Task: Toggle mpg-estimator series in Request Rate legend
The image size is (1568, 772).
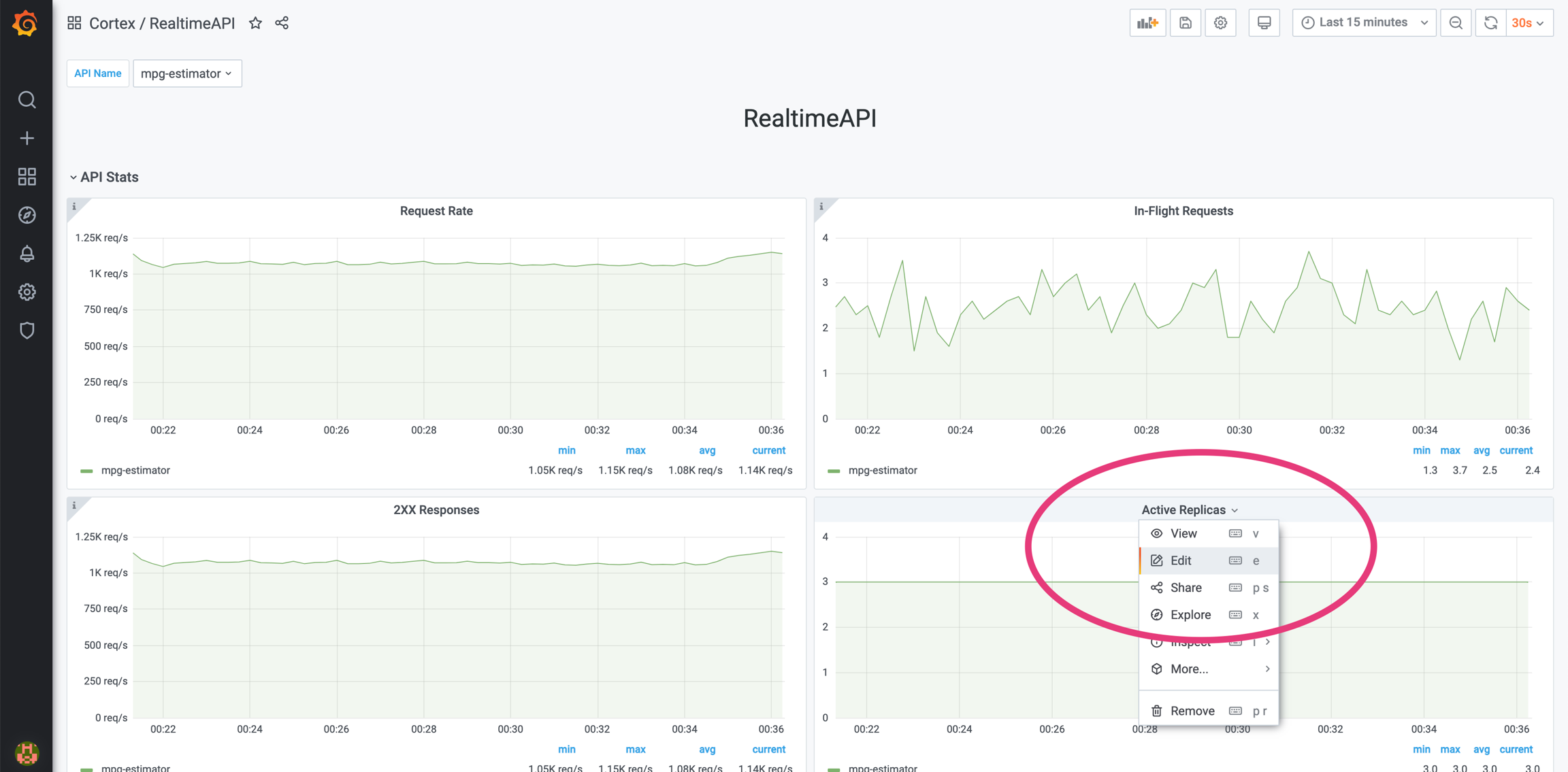Action: tap(135, 470)
